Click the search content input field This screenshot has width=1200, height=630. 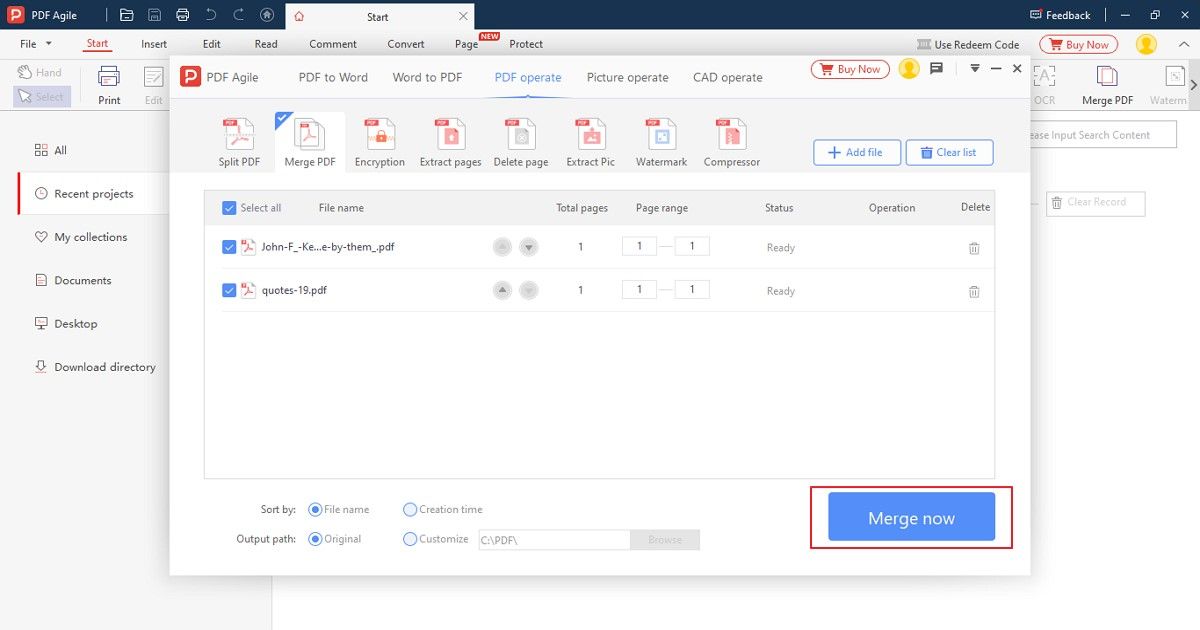click(x=1103, y=135)
